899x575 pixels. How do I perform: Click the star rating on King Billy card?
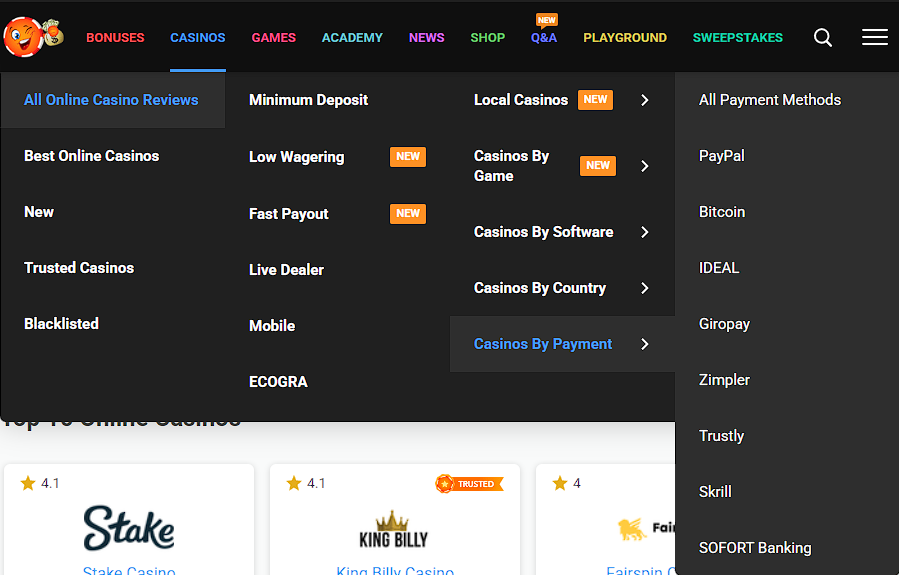point(306,483)
